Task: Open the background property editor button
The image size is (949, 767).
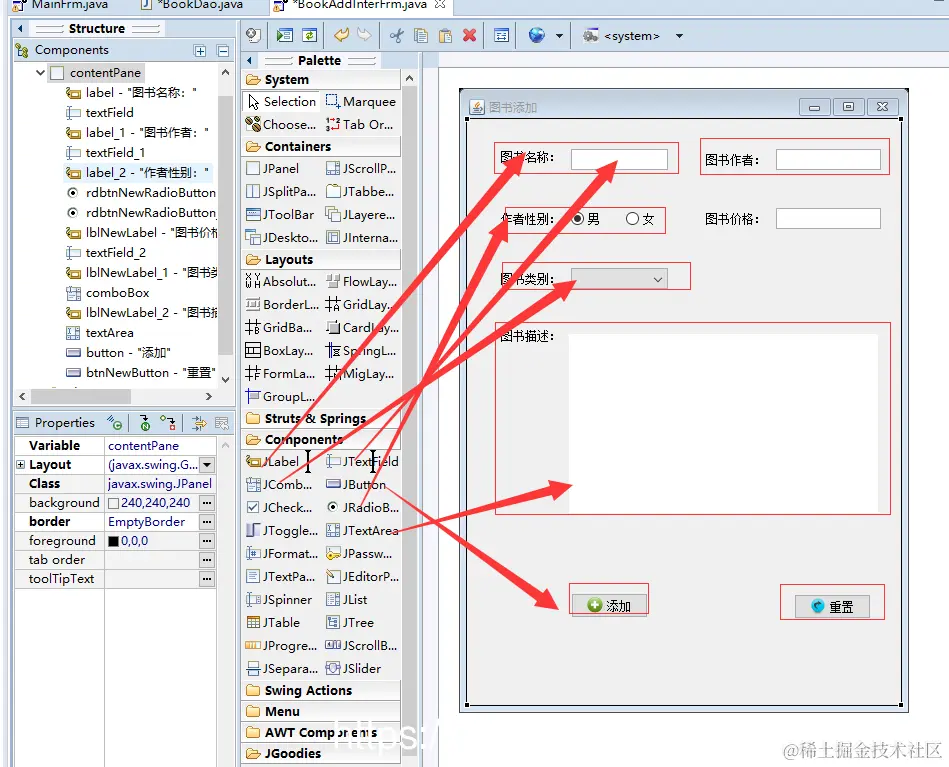Action: tap(207, 503)
